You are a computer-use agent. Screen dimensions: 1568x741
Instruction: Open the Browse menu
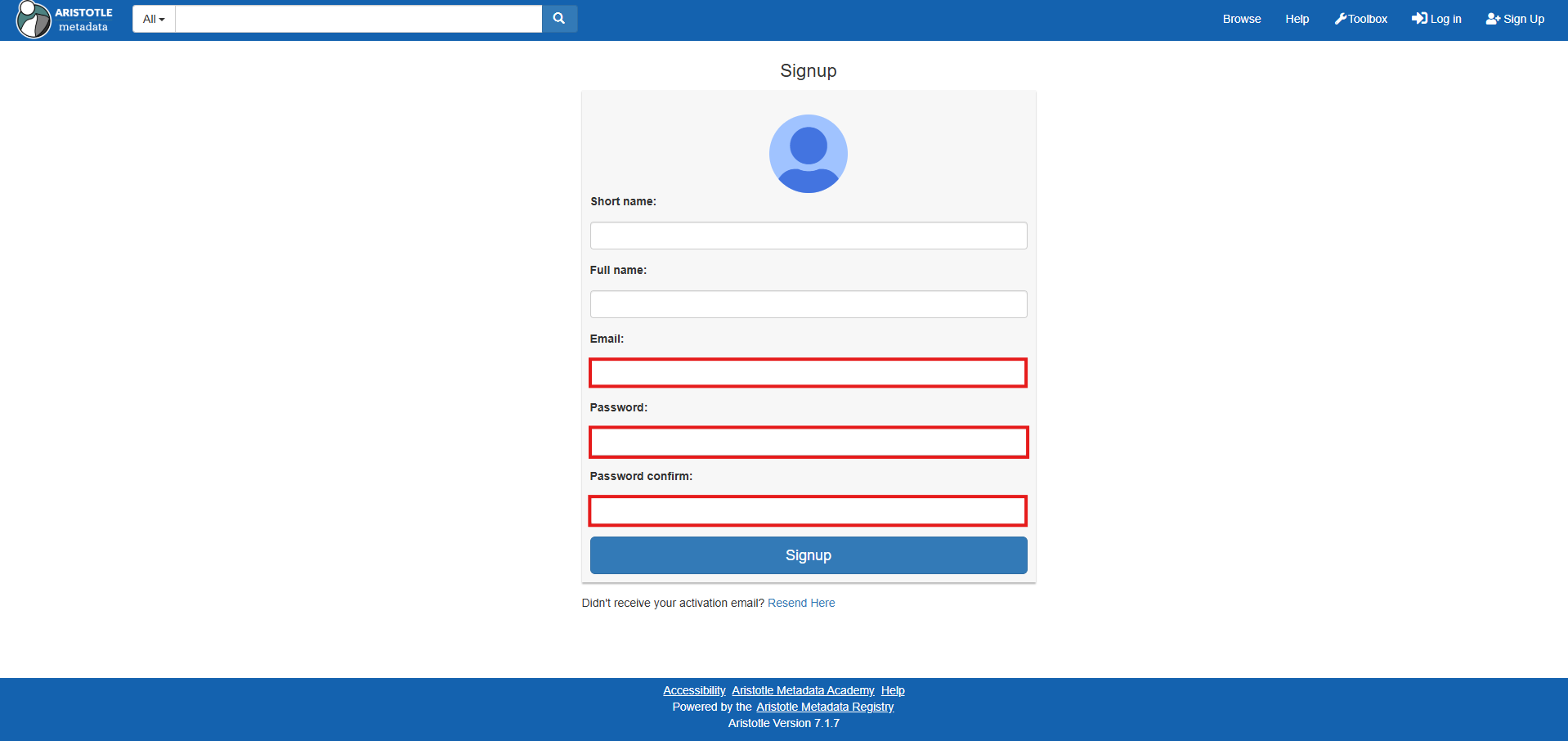1241,19
